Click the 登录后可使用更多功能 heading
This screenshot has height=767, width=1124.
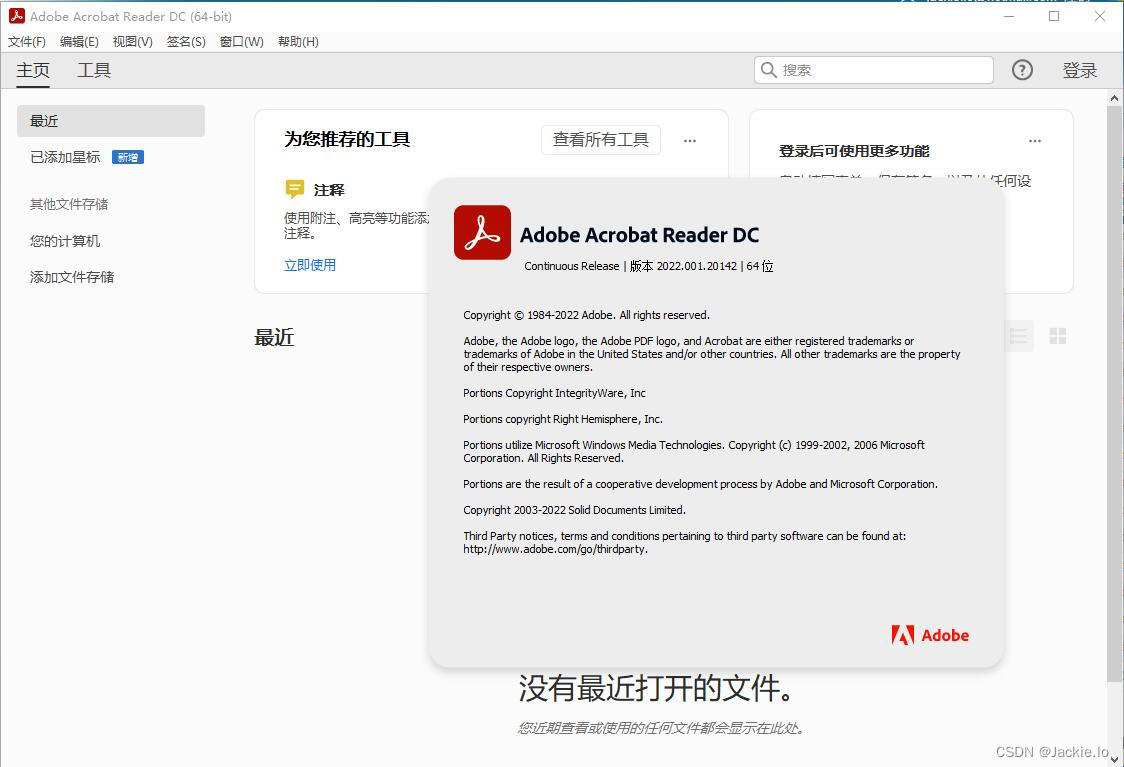(854, 151)
